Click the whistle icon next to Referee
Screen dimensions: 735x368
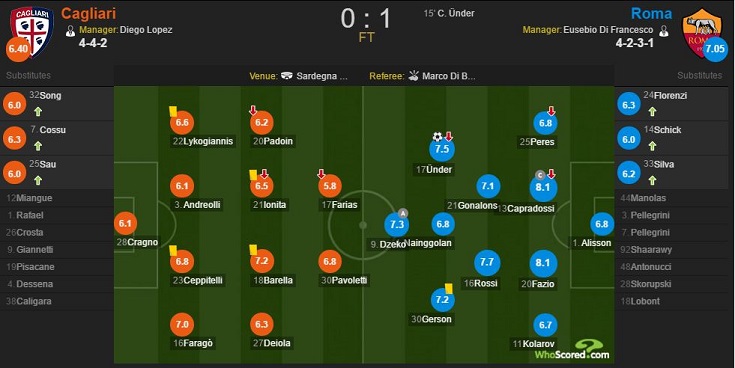pyautogui.click(x=414, y=75)
